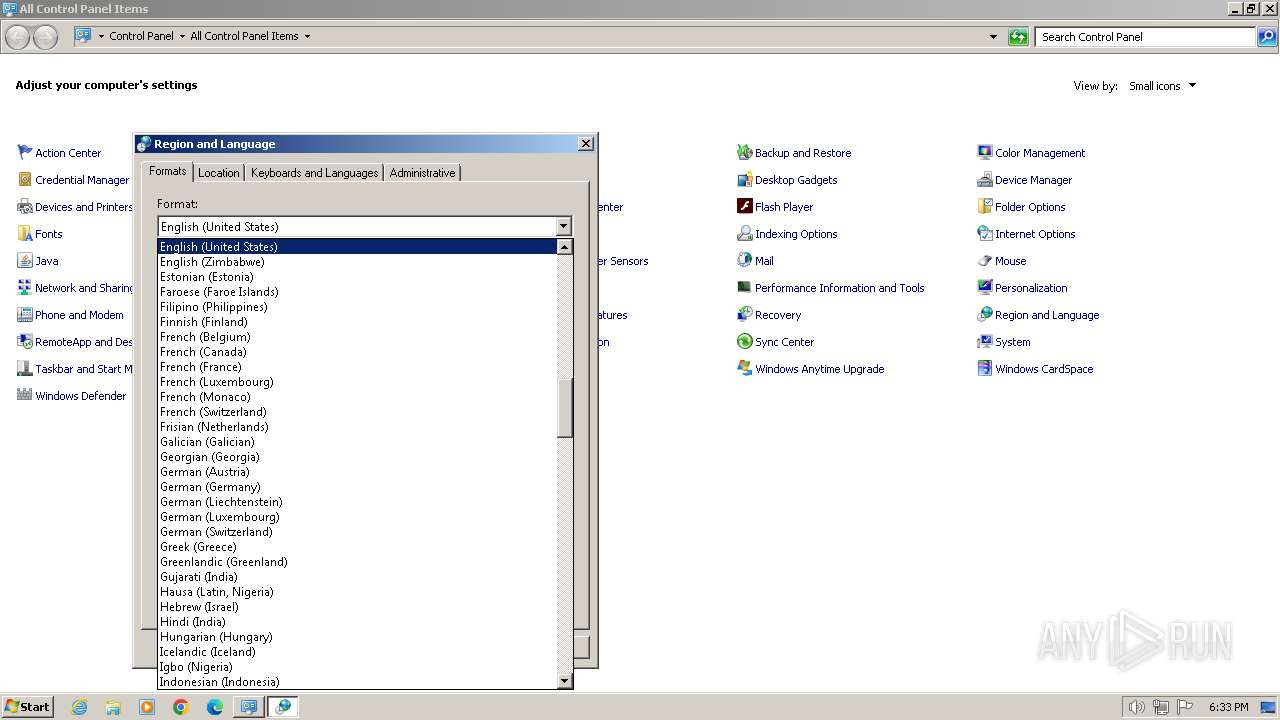
Task: Expand the Control Panel breadcrumb arrow
Action: point(182,36)
